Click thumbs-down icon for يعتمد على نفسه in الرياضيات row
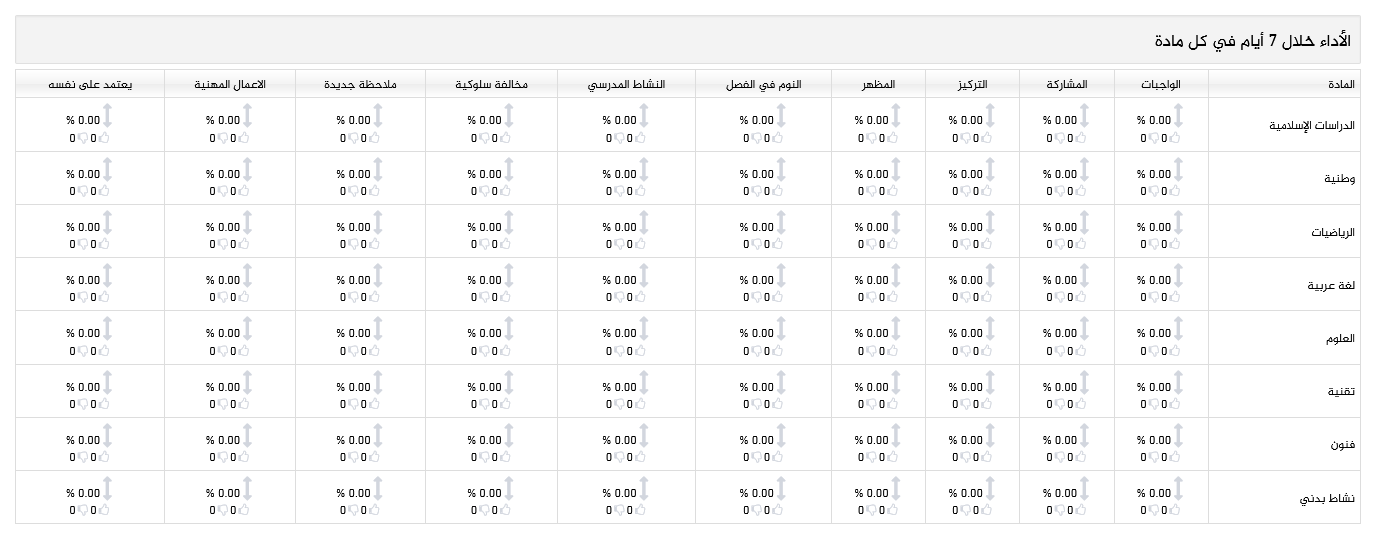Image resolution: width=1376 pixels, height=559 pixels. 83,245
